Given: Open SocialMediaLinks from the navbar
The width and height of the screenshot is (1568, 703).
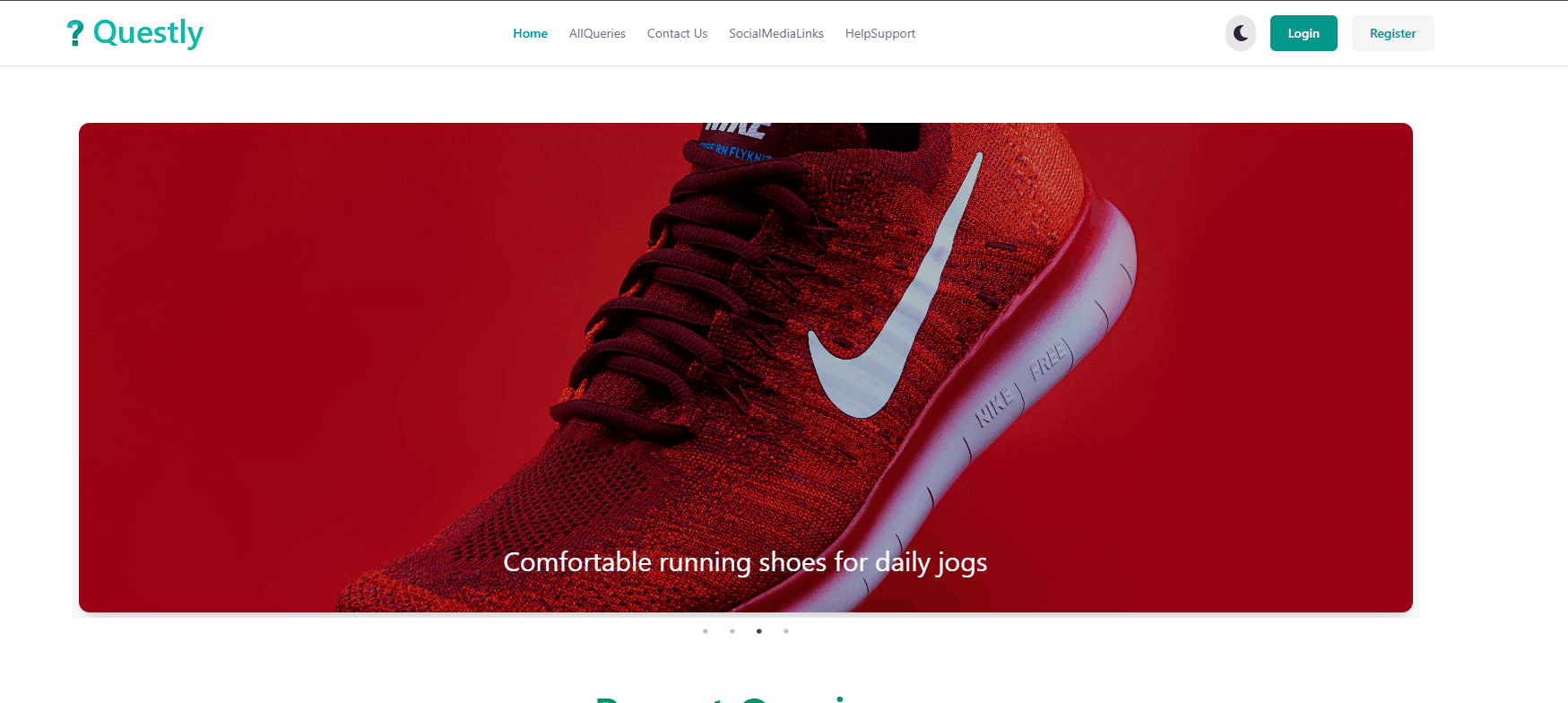Looking at the screenshot, I should [x=775, y=33].
